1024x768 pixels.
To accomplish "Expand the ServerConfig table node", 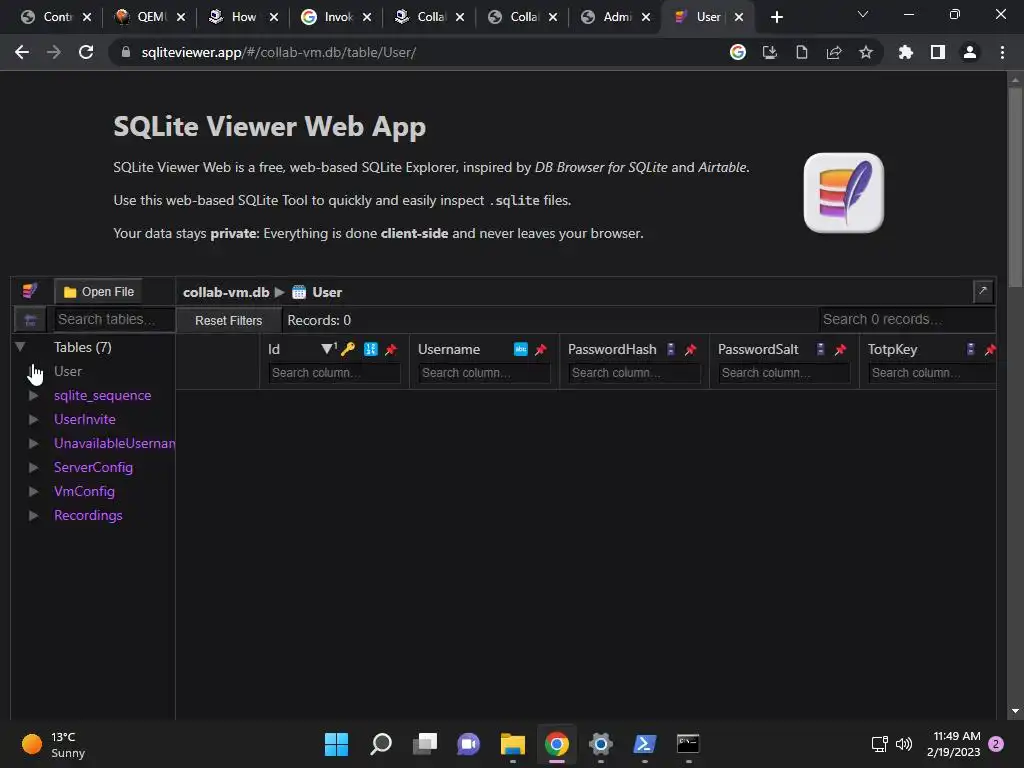I will point(33,467).
